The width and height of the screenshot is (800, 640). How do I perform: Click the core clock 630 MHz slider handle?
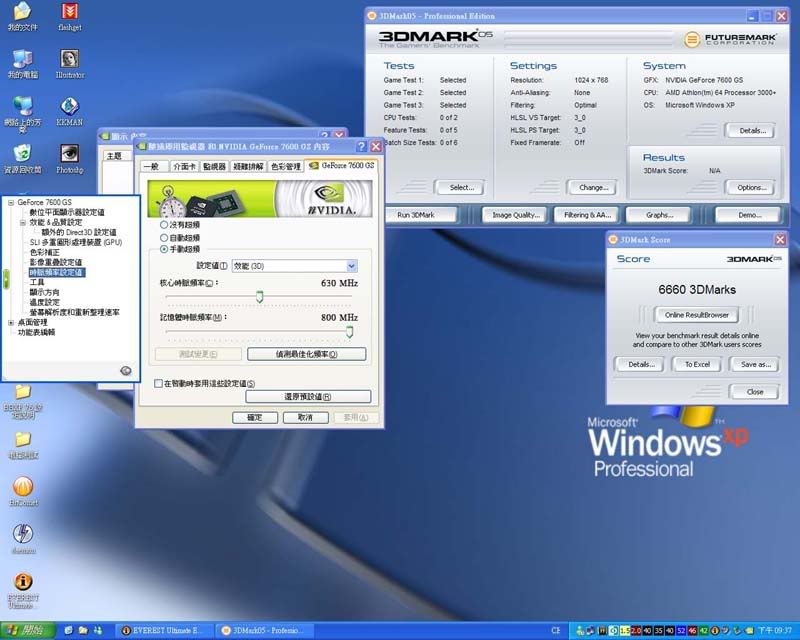pyautogui.click(x=260, y=297)
